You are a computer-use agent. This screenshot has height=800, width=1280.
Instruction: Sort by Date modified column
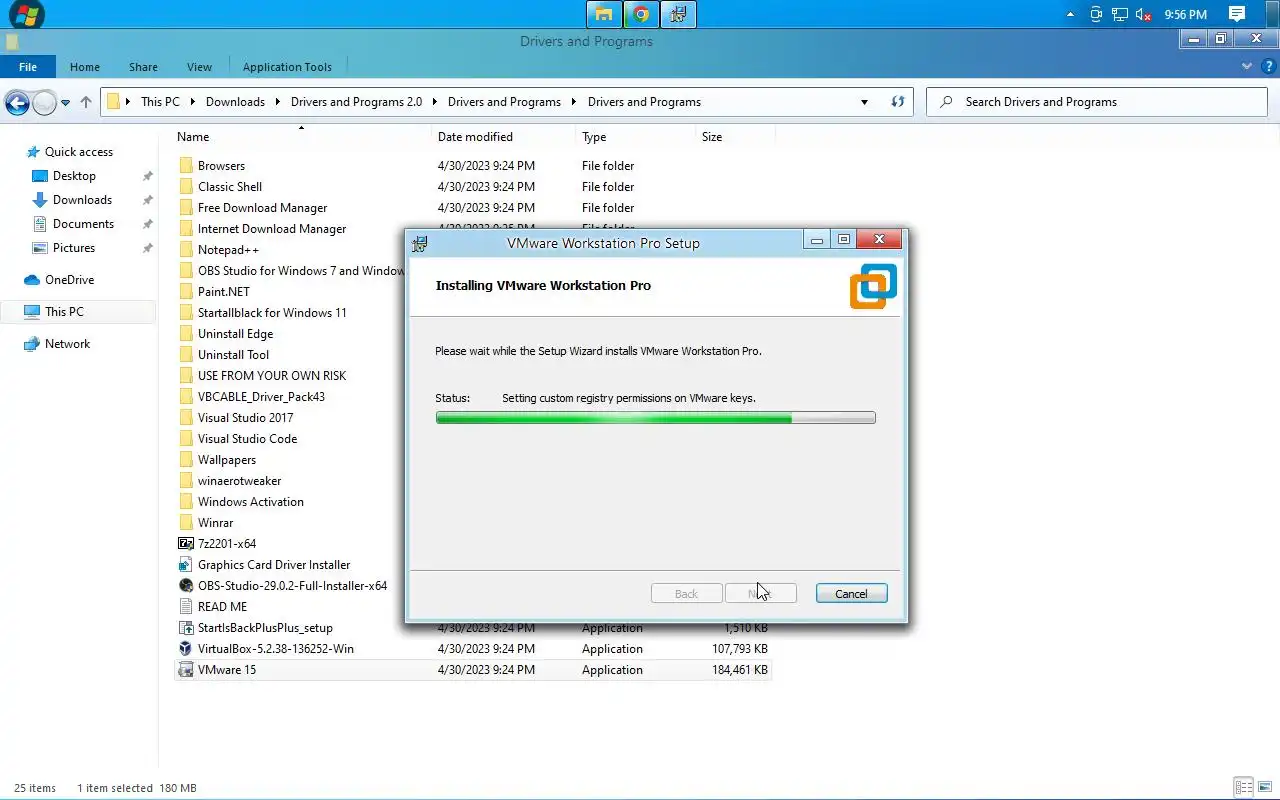click(475, 137)
